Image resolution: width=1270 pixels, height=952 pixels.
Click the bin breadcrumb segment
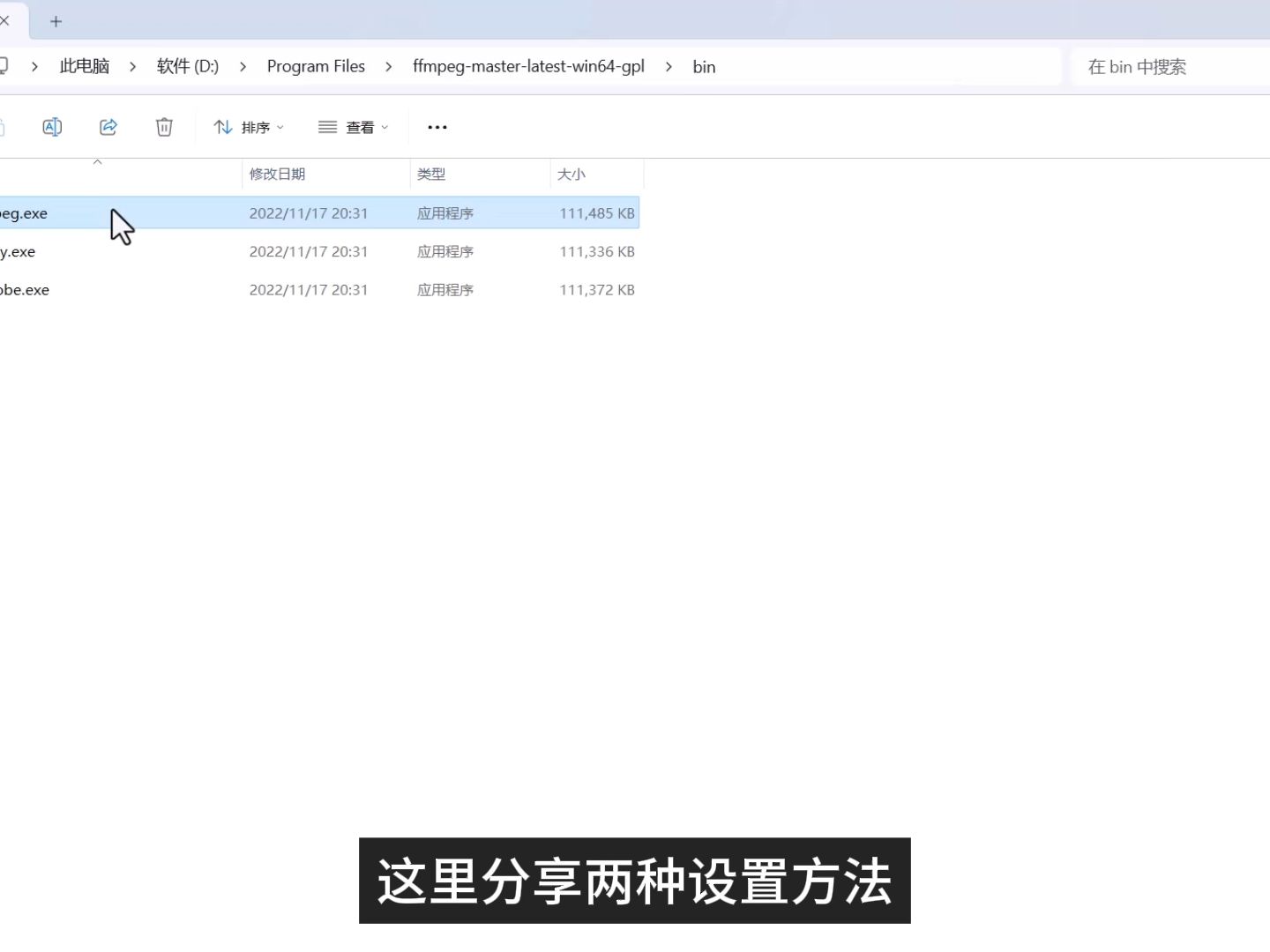pyautogui.click(x=704, y=67)
